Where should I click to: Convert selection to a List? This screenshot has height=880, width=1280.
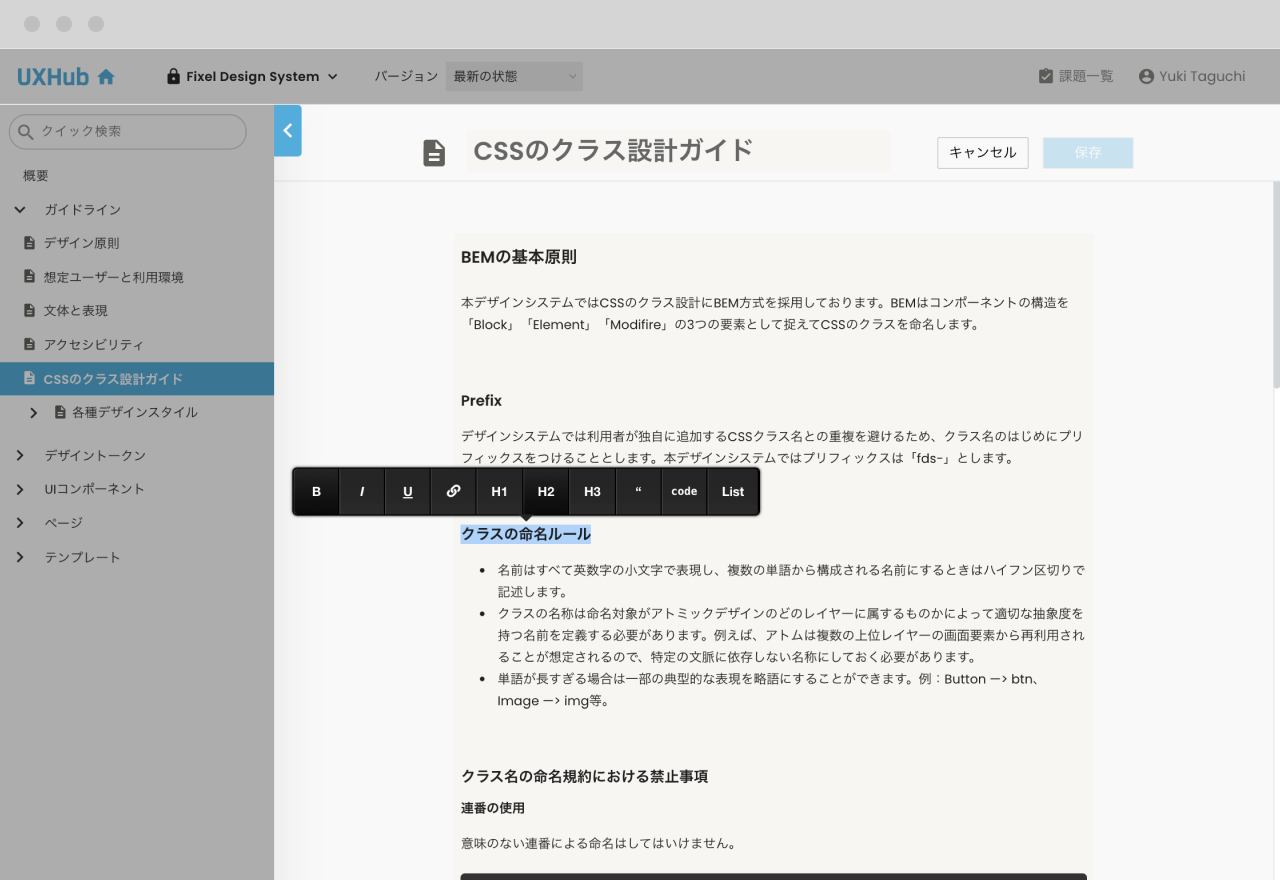(733, 491)
